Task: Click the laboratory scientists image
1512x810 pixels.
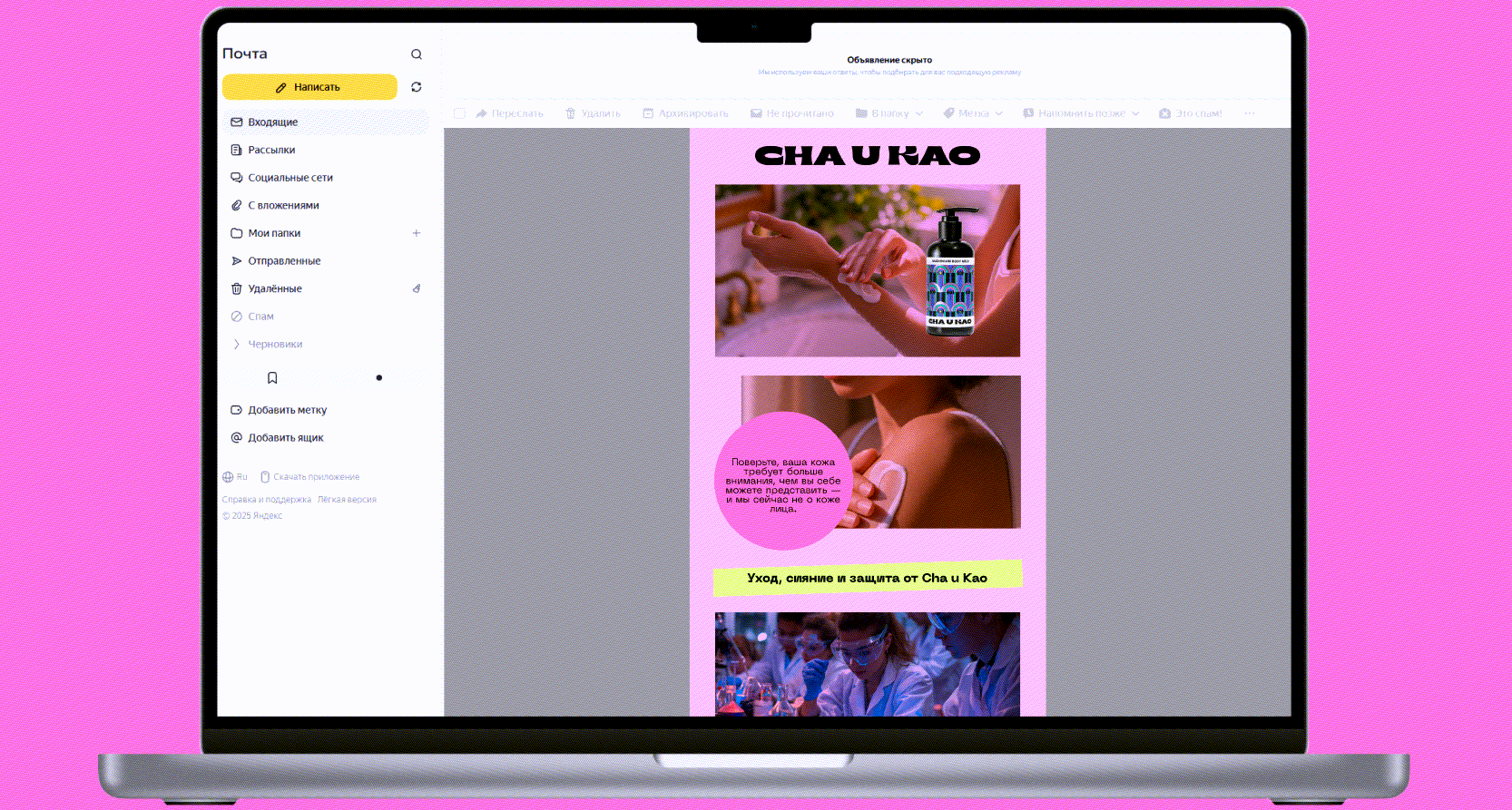Action: click(x=868, y=664)
